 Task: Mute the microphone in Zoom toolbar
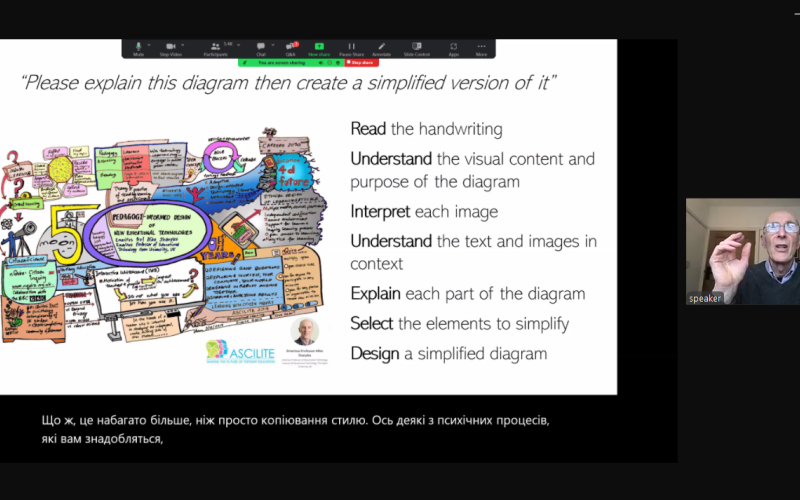pos(138,48)
